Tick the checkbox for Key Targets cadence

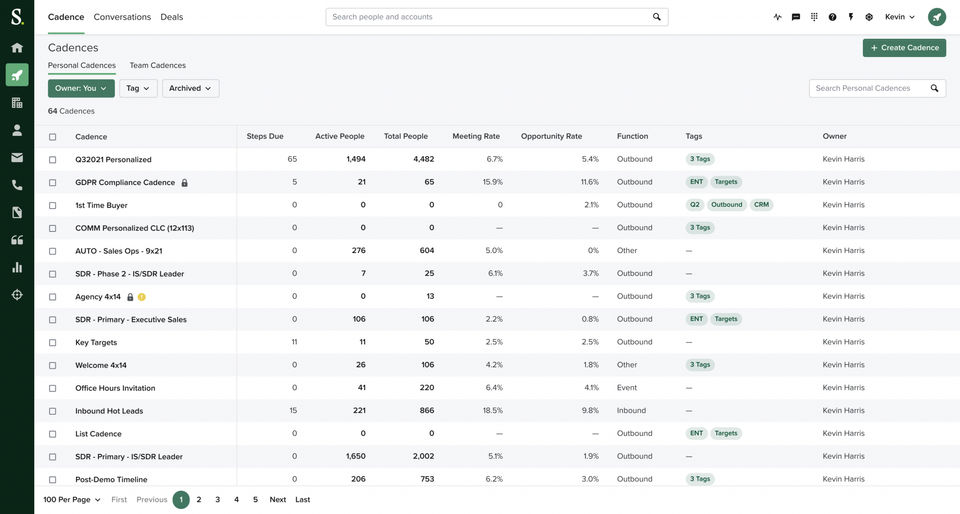pyautogui.click(x=53, y=343)
